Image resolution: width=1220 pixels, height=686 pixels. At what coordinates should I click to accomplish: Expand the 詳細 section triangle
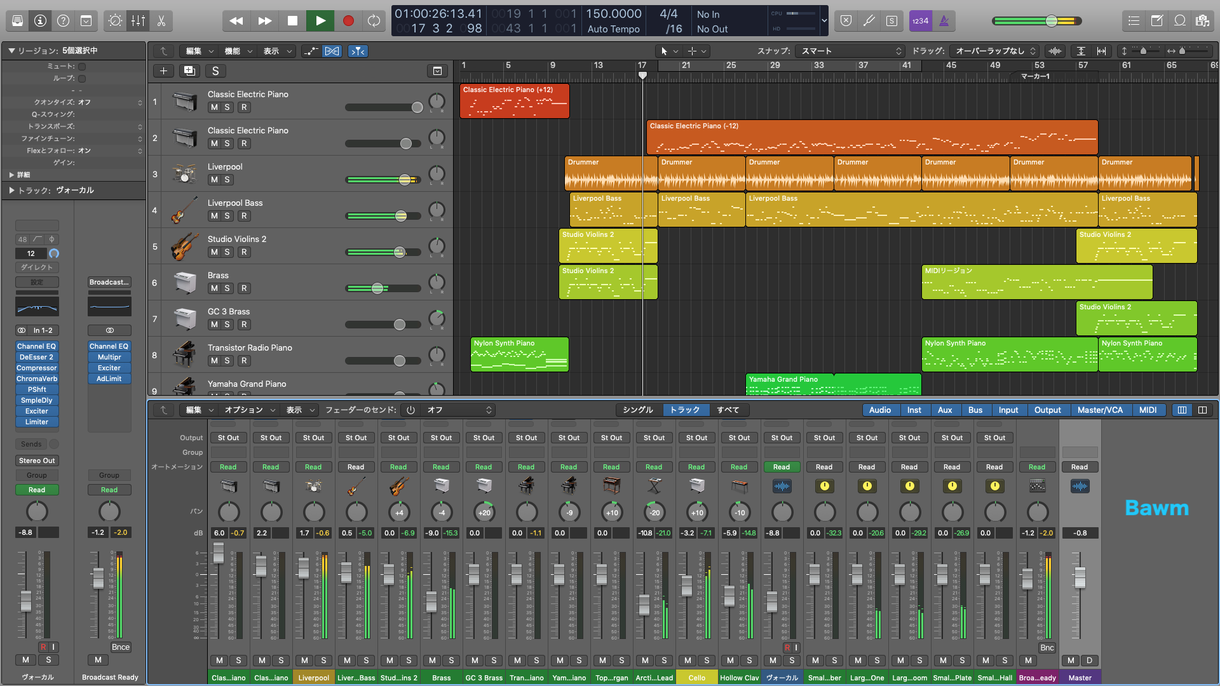click(11, 175)
